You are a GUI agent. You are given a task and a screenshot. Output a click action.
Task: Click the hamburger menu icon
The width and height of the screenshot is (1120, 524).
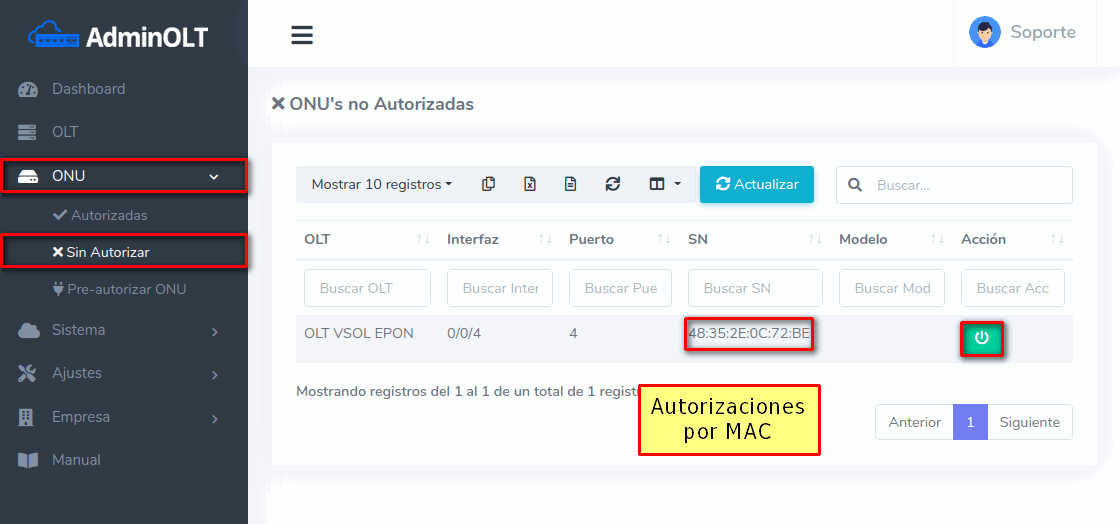pyautogui.click(x=302, y=35)
